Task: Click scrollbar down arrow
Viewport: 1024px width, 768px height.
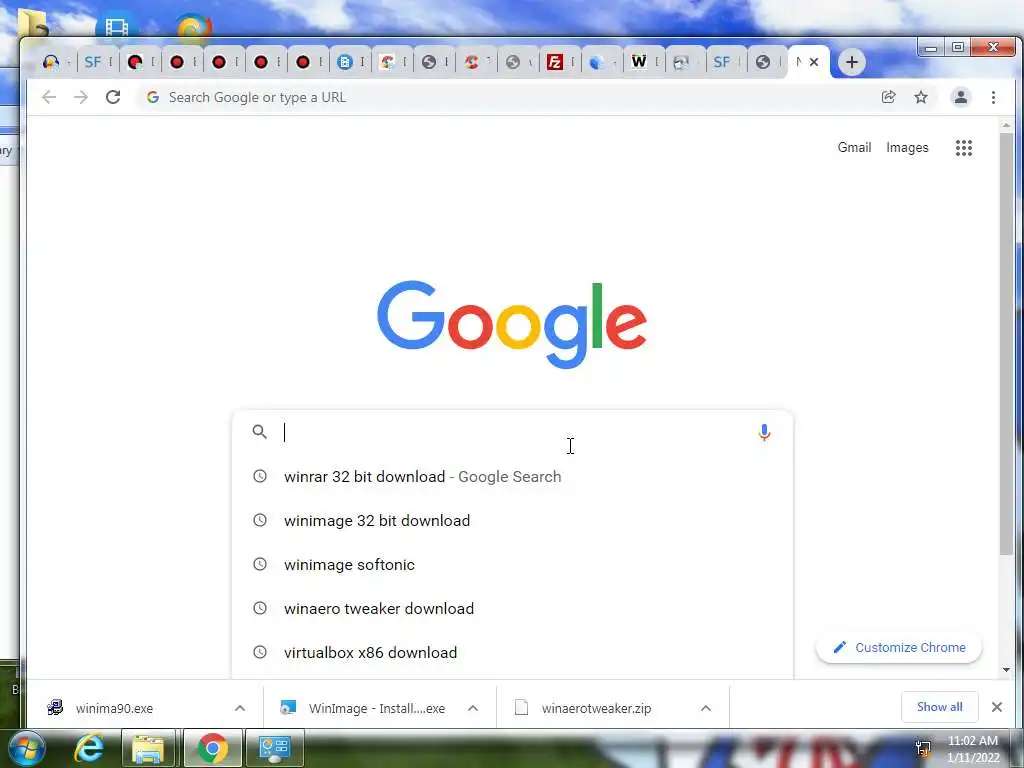Action: (x=1006, y=670)
